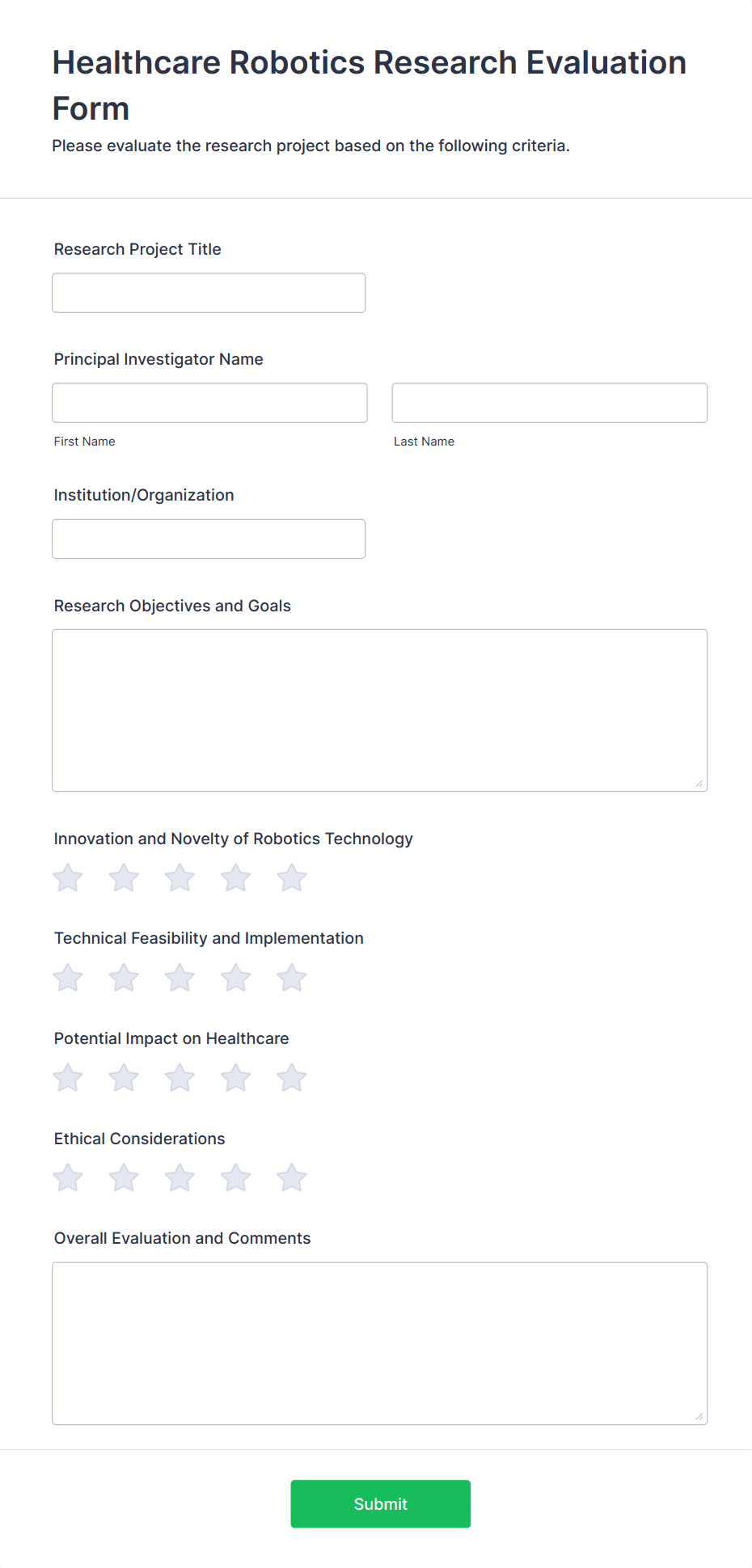The width and height of the screenshot is (752, 1568).
Task: Select the Institution/Organization text field
Action: coord(208,539)
